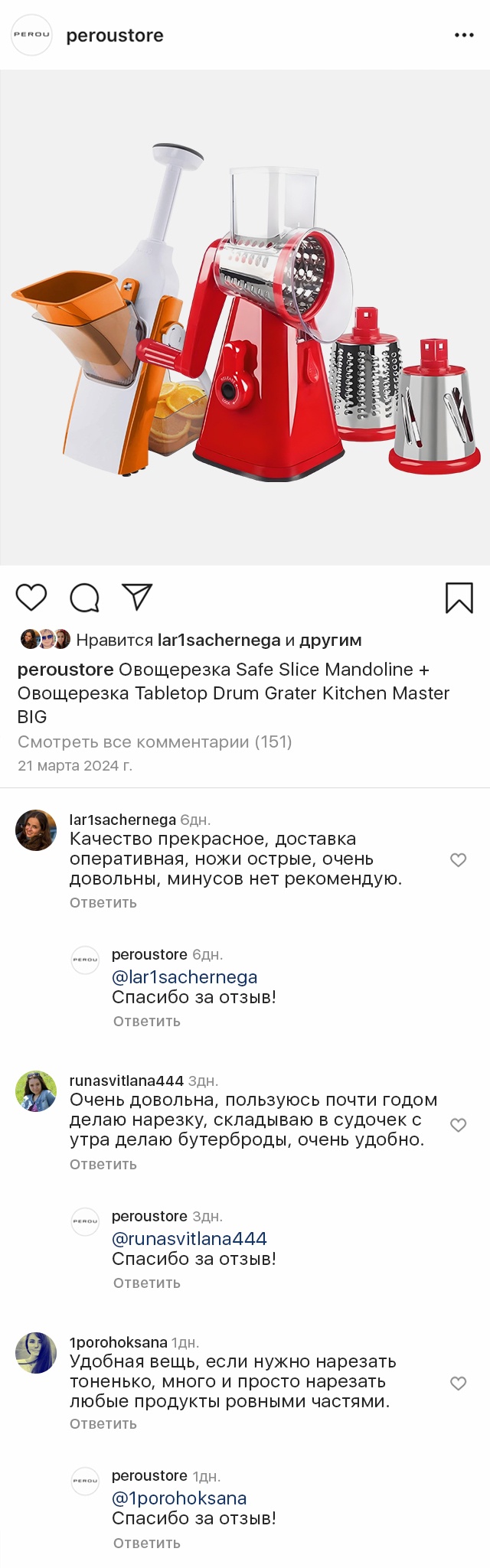Open @lar1sachernega mention link
Screen dimensions: 490x1568
click(185, 977)
